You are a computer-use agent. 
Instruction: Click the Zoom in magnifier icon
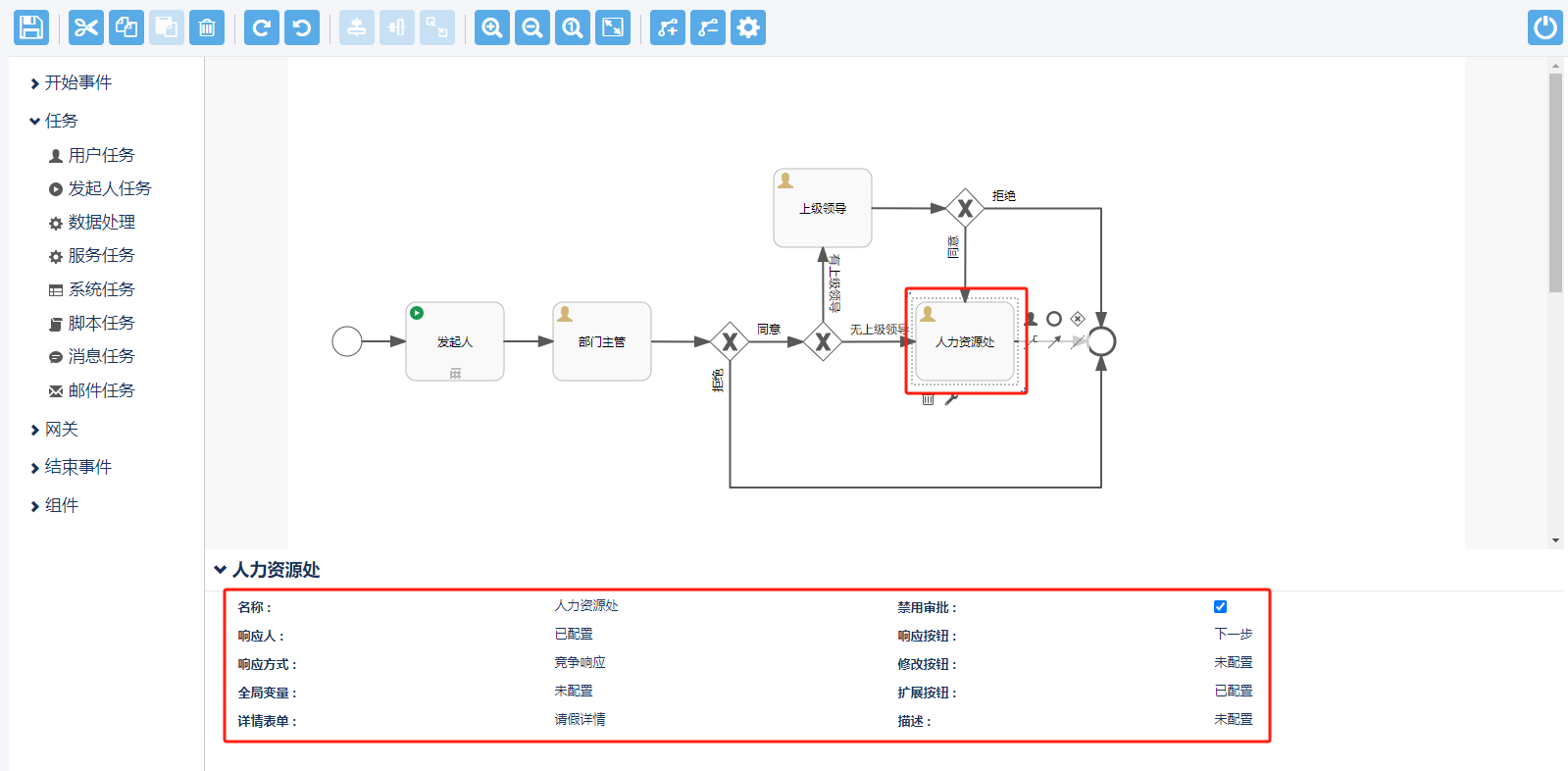click(x=492, y=27)
